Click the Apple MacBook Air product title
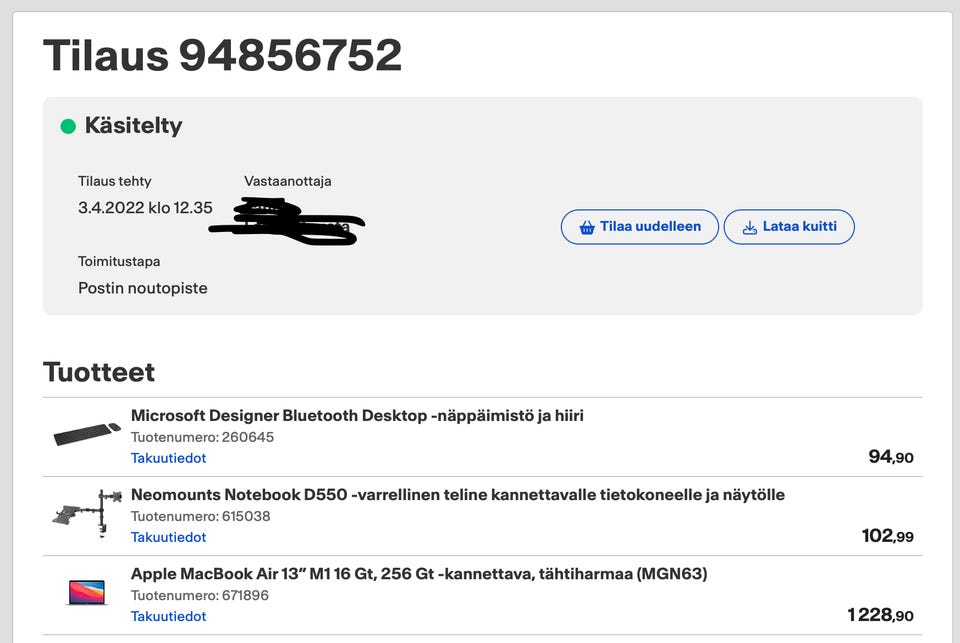960x643 pixels. [x=419, y=574]
